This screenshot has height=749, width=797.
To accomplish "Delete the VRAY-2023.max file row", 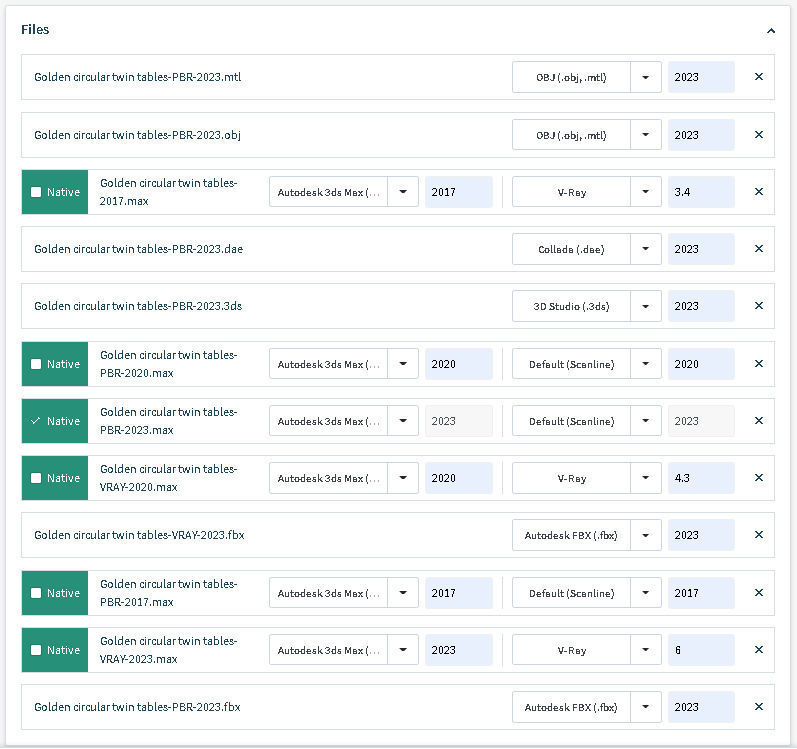I will (758, 650).
